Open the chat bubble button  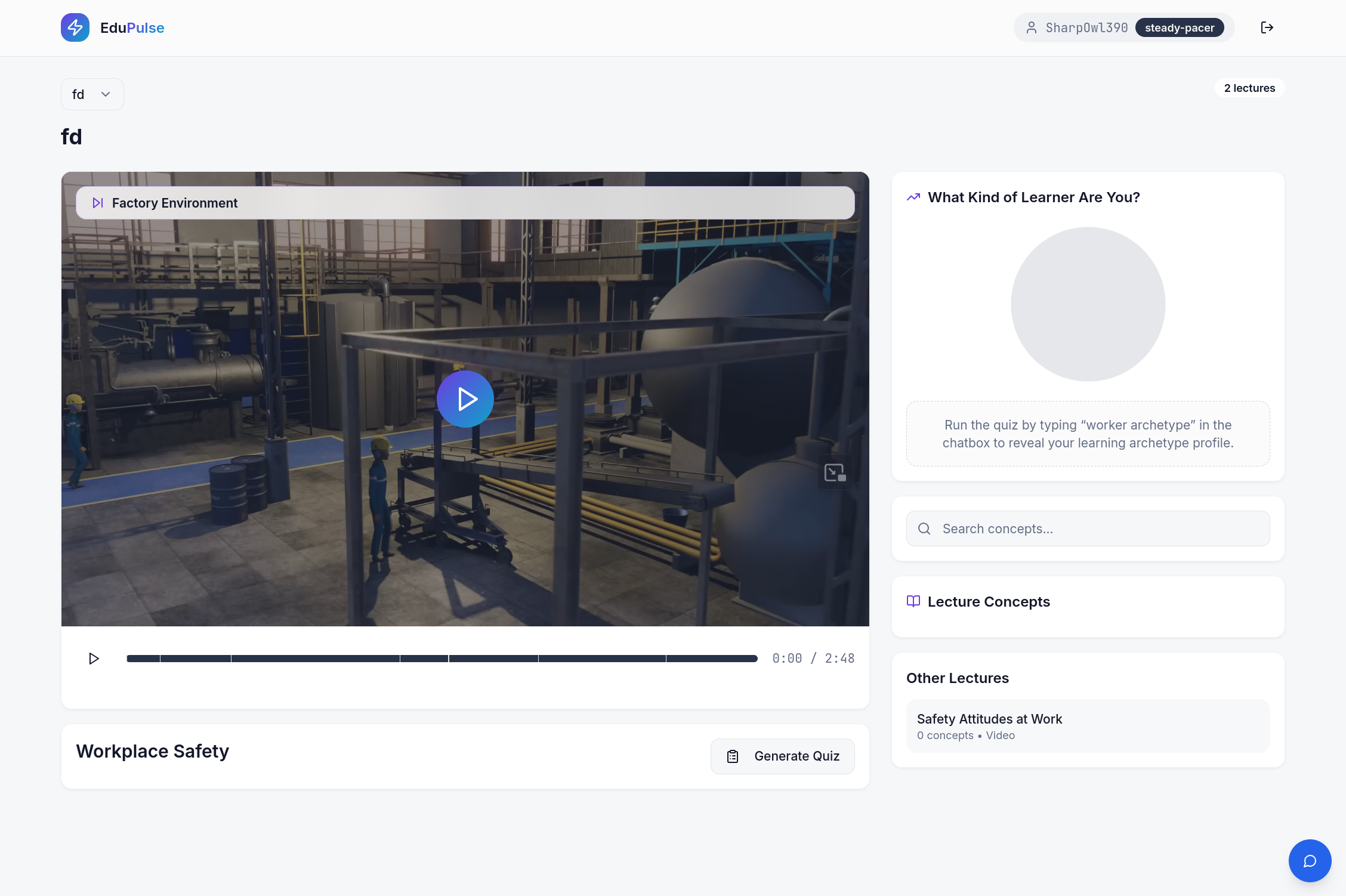click(x=1310, y=861)
